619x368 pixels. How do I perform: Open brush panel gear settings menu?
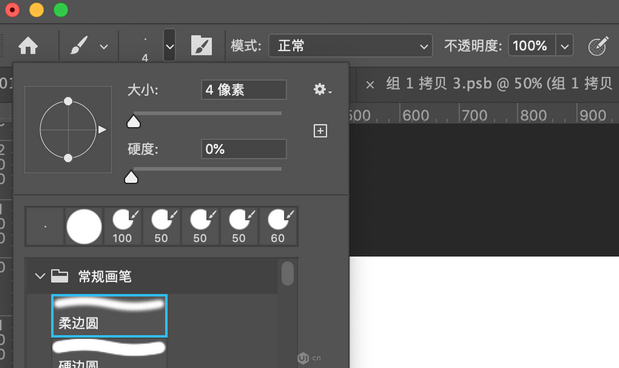[x=322, y=89]
